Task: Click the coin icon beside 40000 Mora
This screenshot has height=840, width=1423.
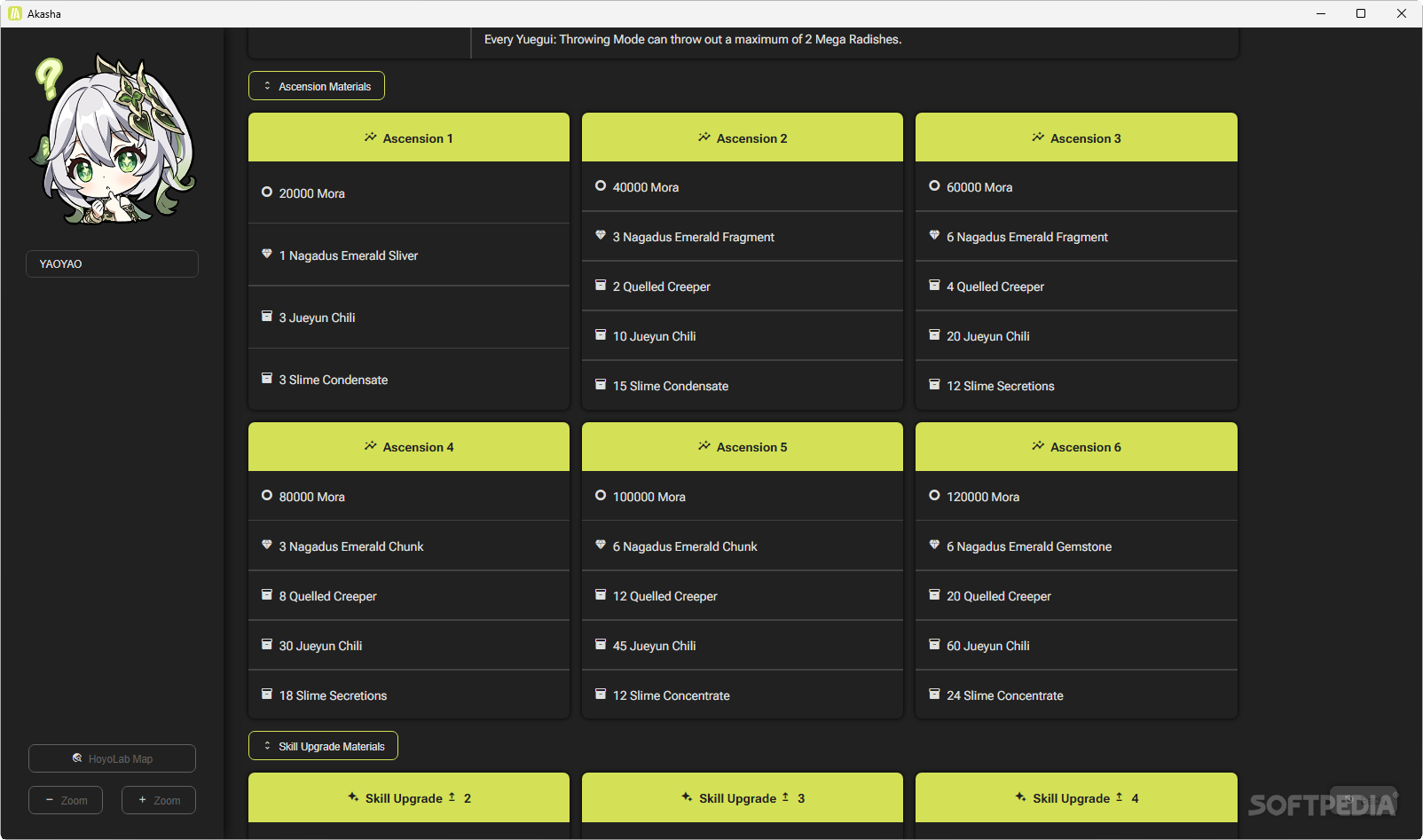Action: (601, 185)
